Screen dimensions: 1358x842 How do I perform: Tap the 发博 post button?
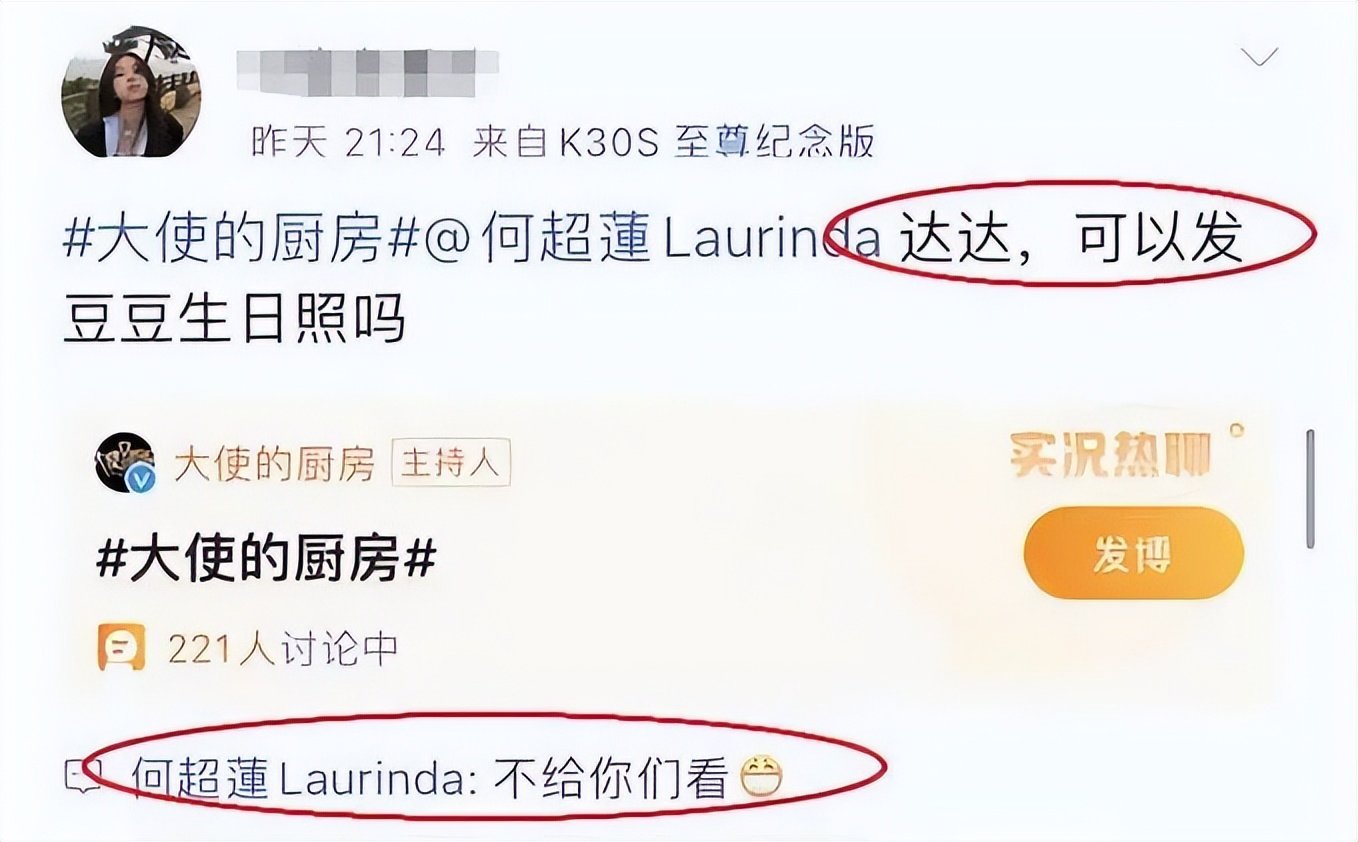tap(1133, 553)
